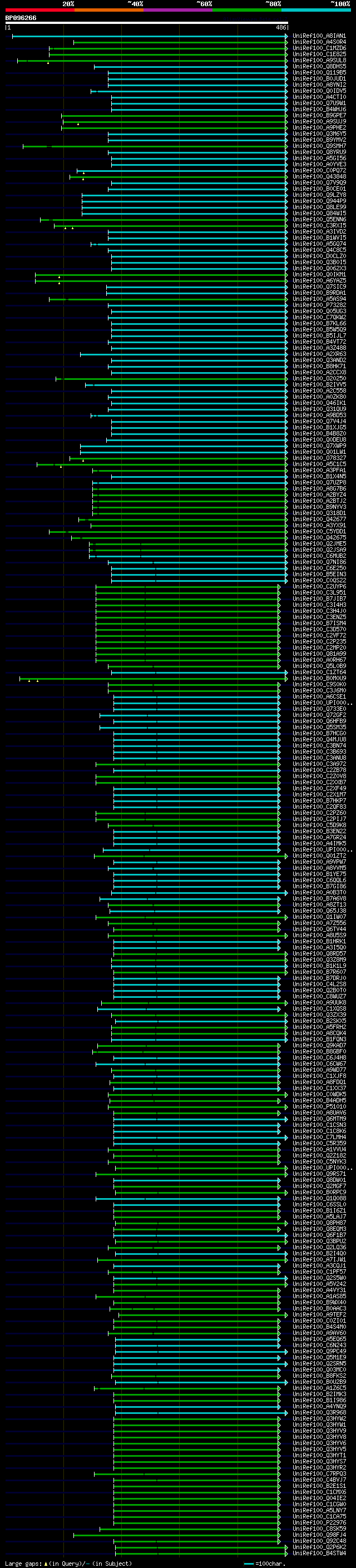Click the white query sequence bar
This screenshot has width=356, height=1568.
147,23
